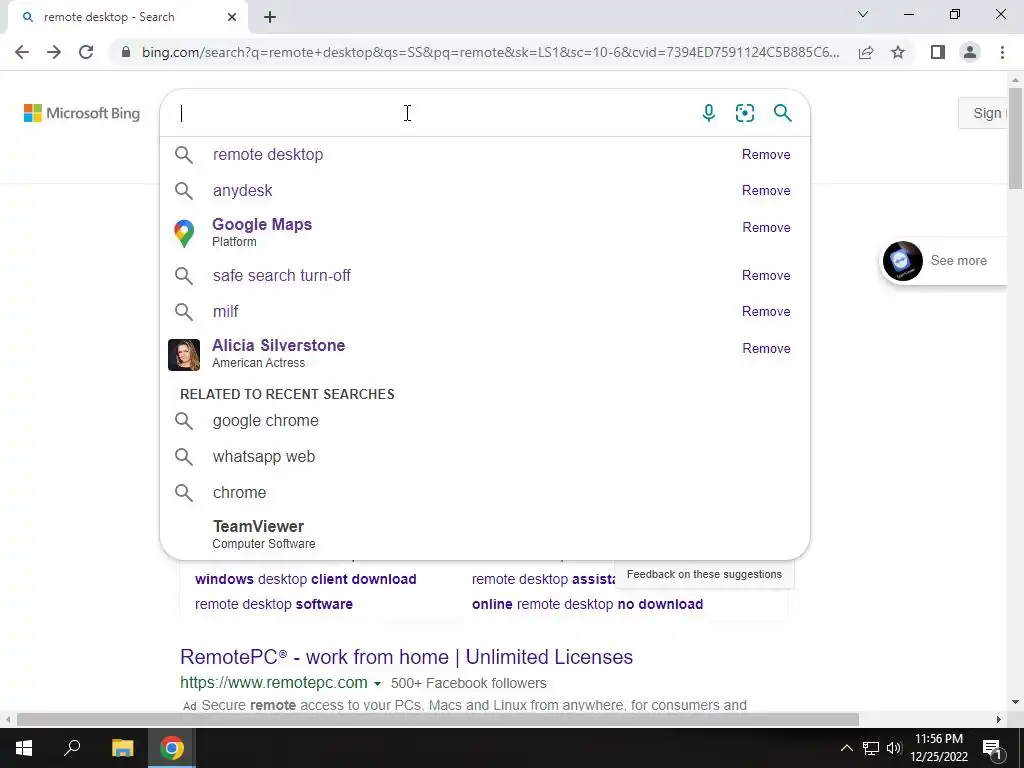Open 'remote desktop software' related search
Screen dimensions: 1024x768
(274, 604)
